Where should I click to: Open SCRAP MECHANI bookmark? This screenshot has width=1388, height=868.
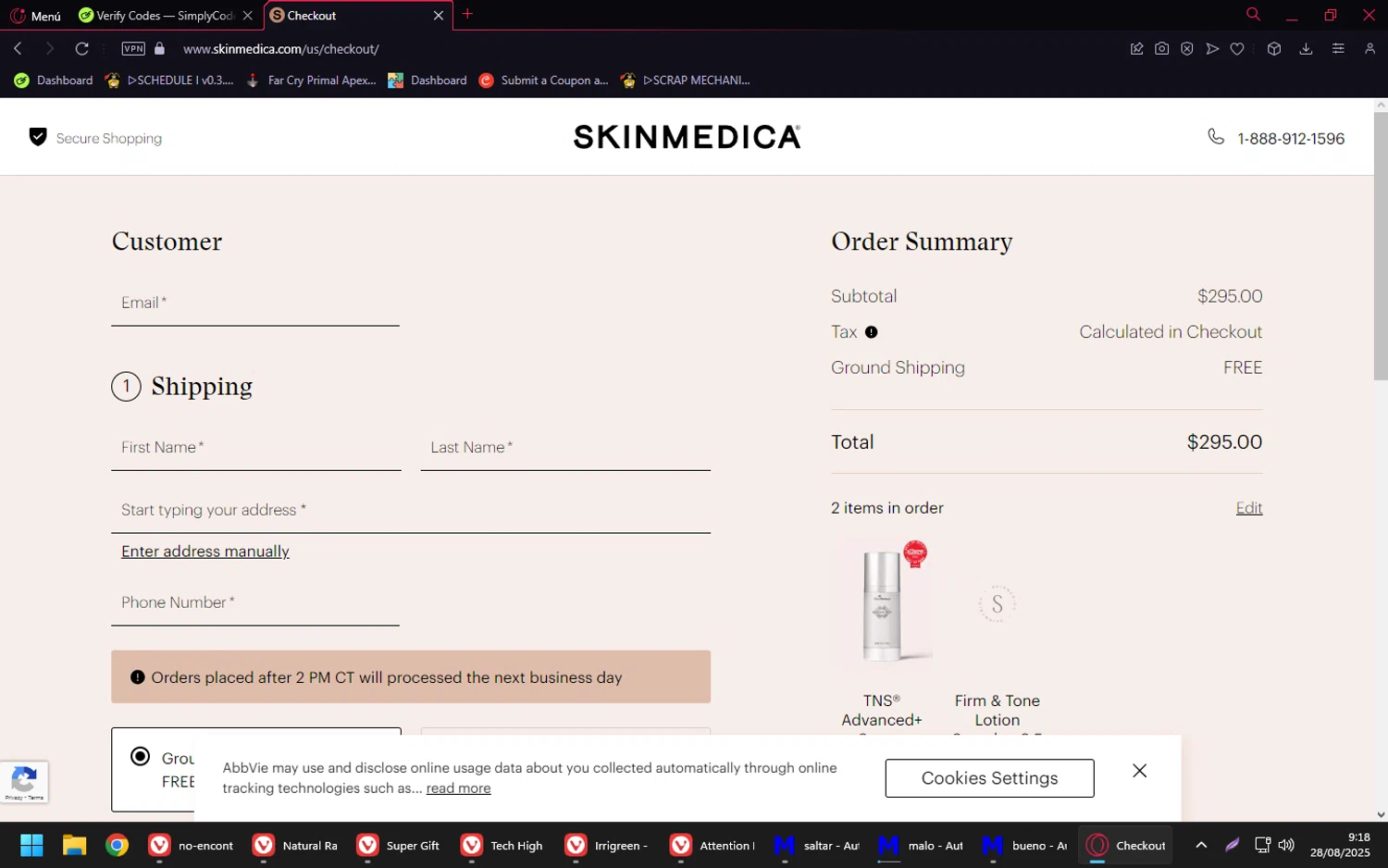[686, 81]
